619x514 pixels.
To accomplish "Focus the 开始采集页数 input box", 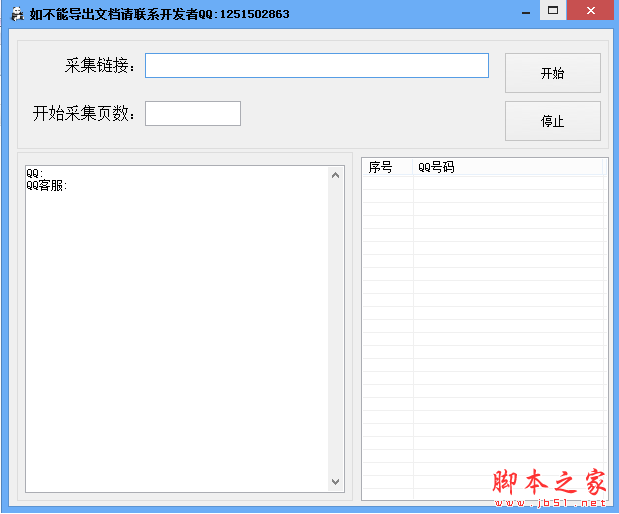I will point(193,113).
